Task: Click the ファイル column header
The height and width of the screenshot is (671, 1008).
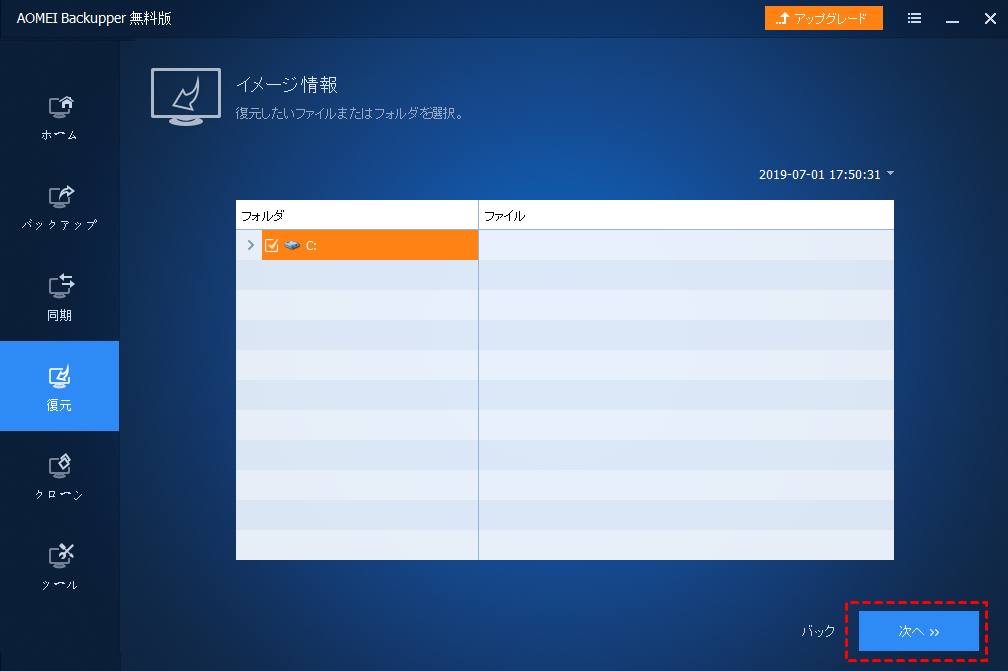Action: click(x=686, y=215)
